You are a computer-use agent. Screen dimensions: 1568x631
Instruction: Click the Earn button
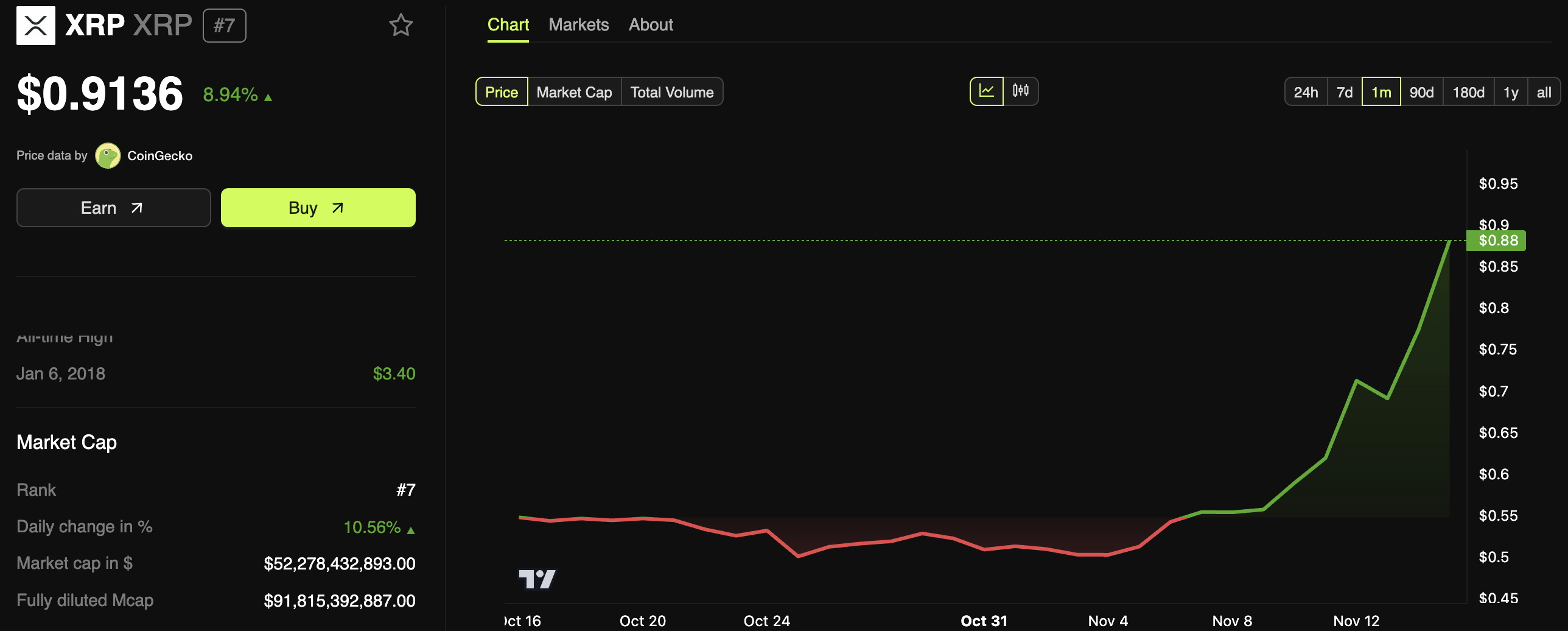[113, 207]
